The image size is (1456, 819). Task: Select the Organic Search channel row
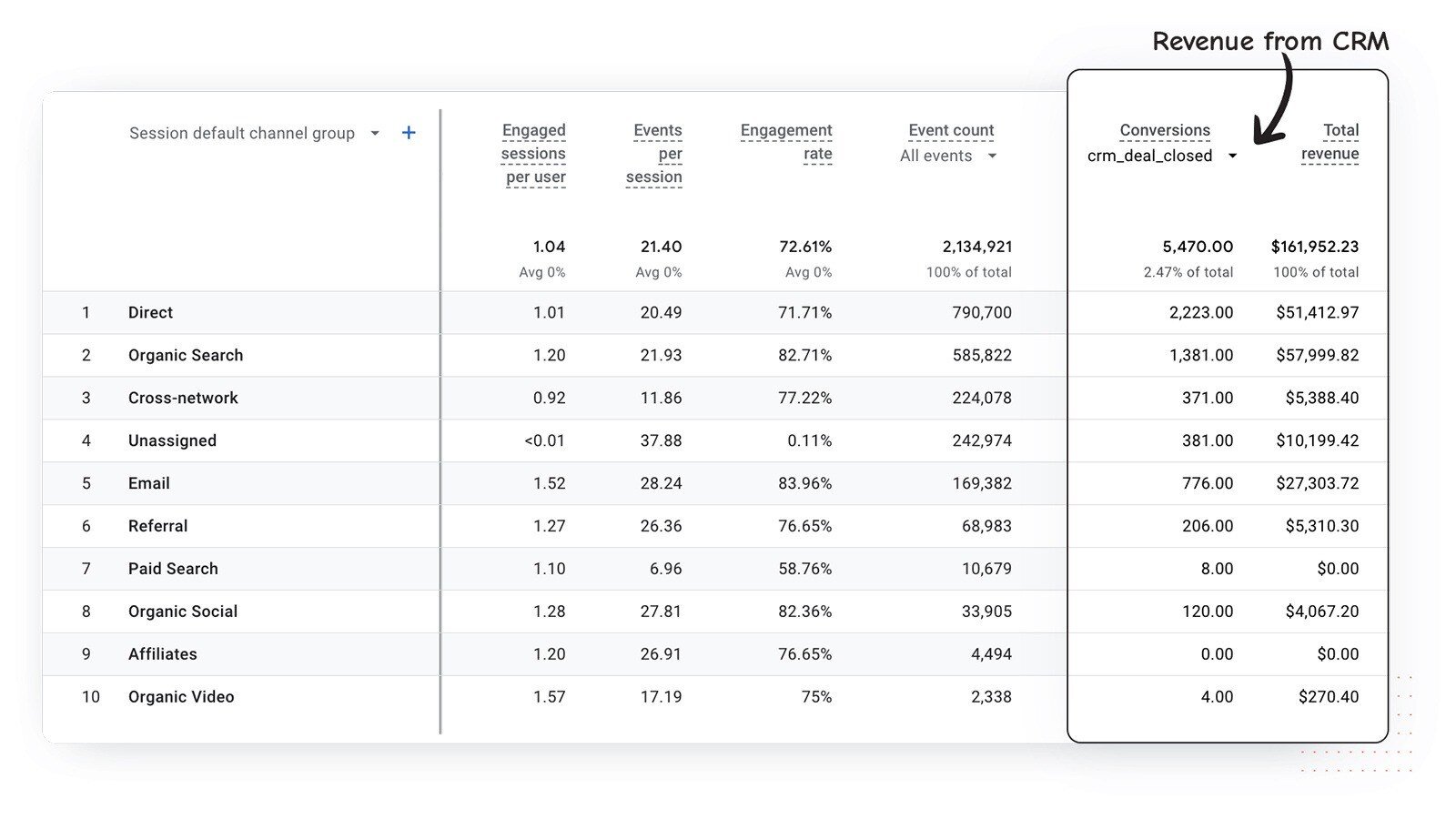[186, 355]
